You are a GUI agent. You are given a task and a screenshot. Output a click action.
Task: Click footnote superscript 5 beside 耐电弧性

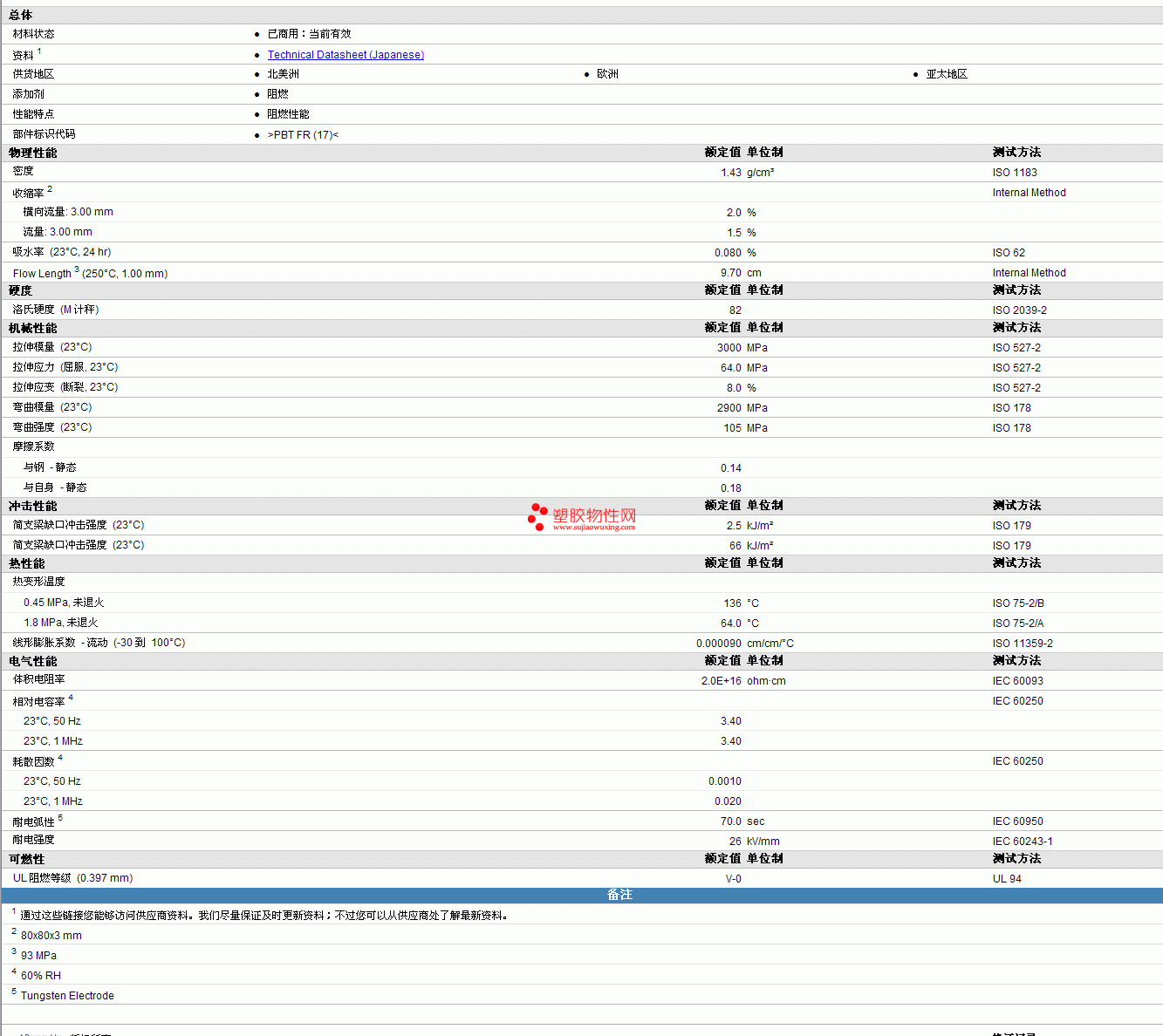[x=60, y=818]
